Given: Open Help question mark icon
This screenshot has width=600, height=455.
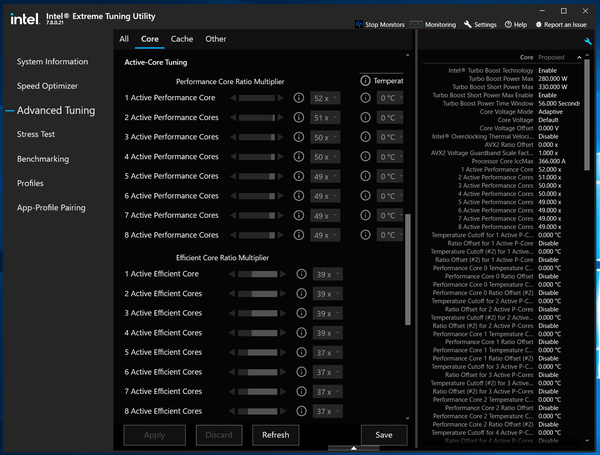Looking at the screenshot, I should (x=508, y=24).
